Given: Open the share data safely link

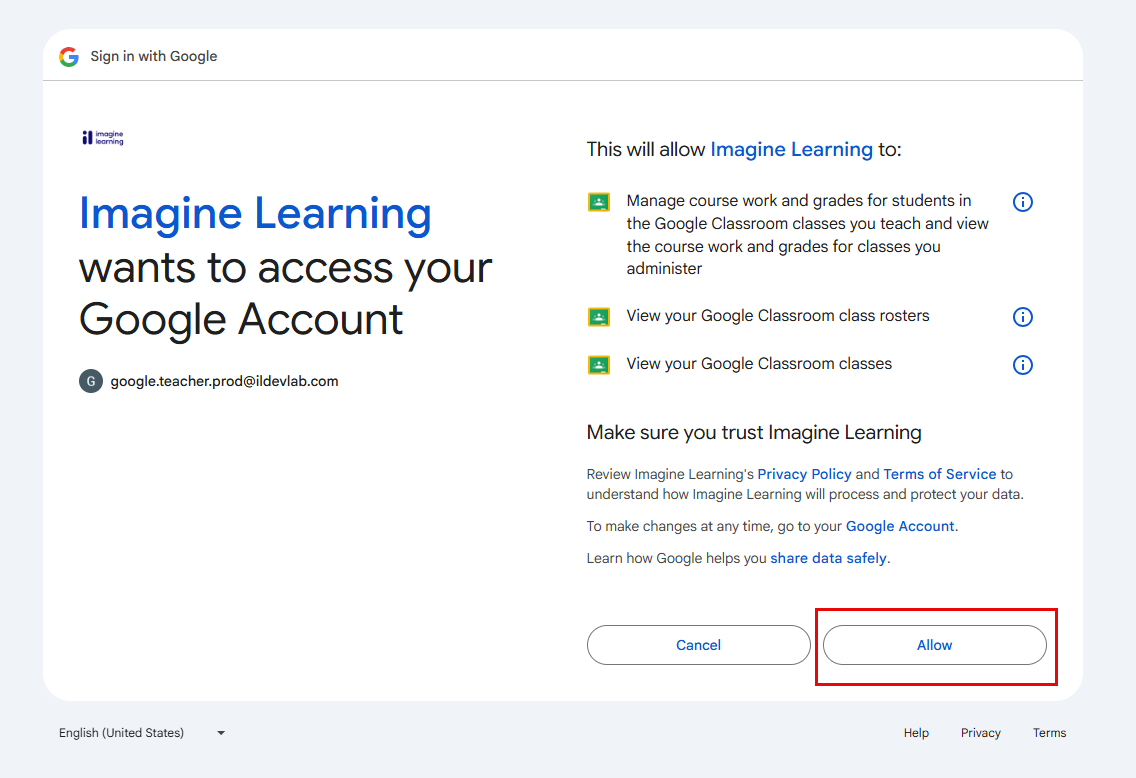Looking at the screenshot, I should (828, 558).
